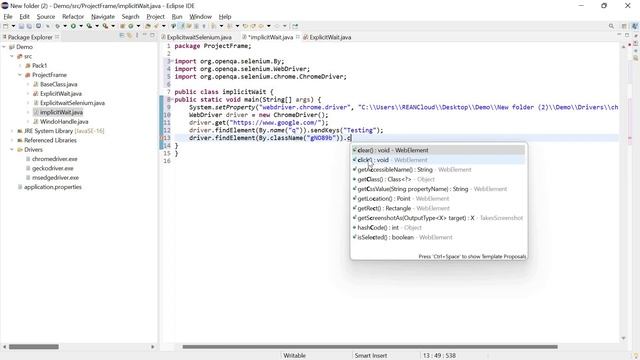Click Smart Insert in status bar
This screenshot has height=360, width=640.
click(371, 356)
